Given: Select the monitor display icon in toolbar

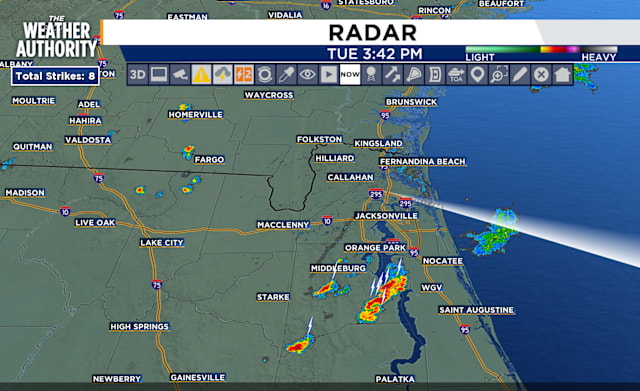Looking at the screenshot, I should 159,75.
